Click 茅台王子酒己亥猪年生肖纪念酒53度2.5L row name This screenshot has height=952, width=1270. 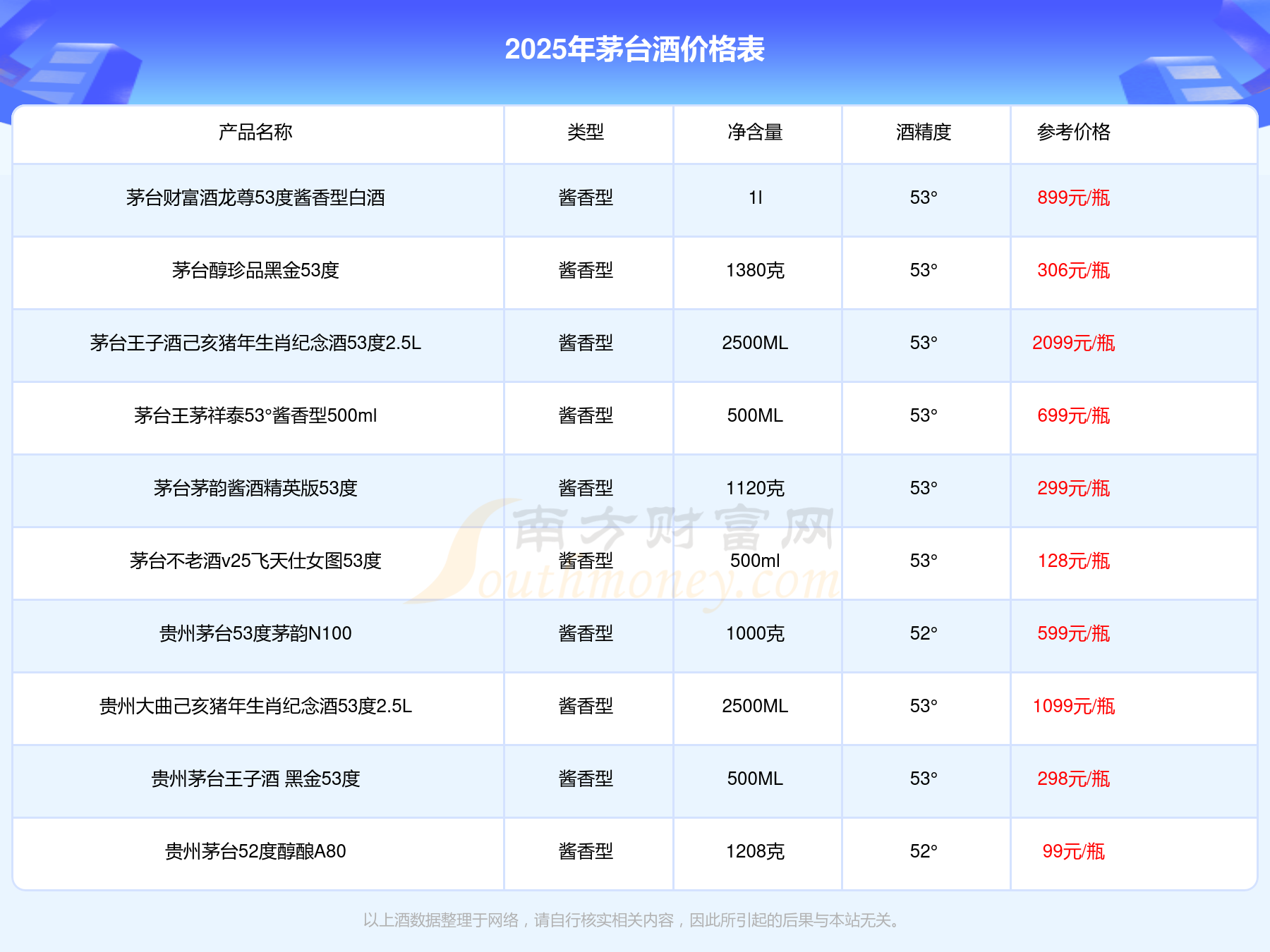(x=255, y=343)
